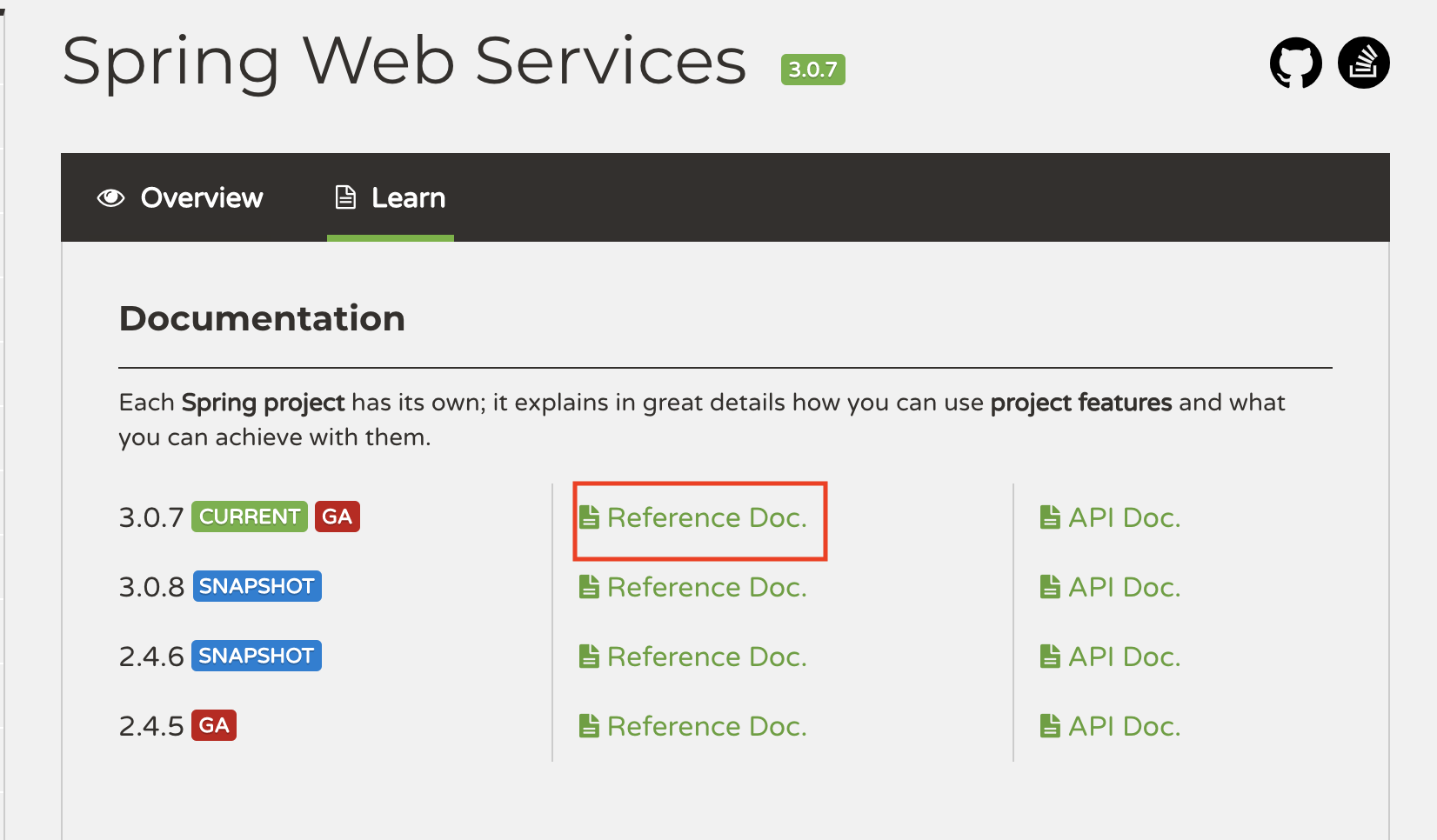
Task: Open API Doc. for version 3.0.7
Action: click(x=1111, y=517)
